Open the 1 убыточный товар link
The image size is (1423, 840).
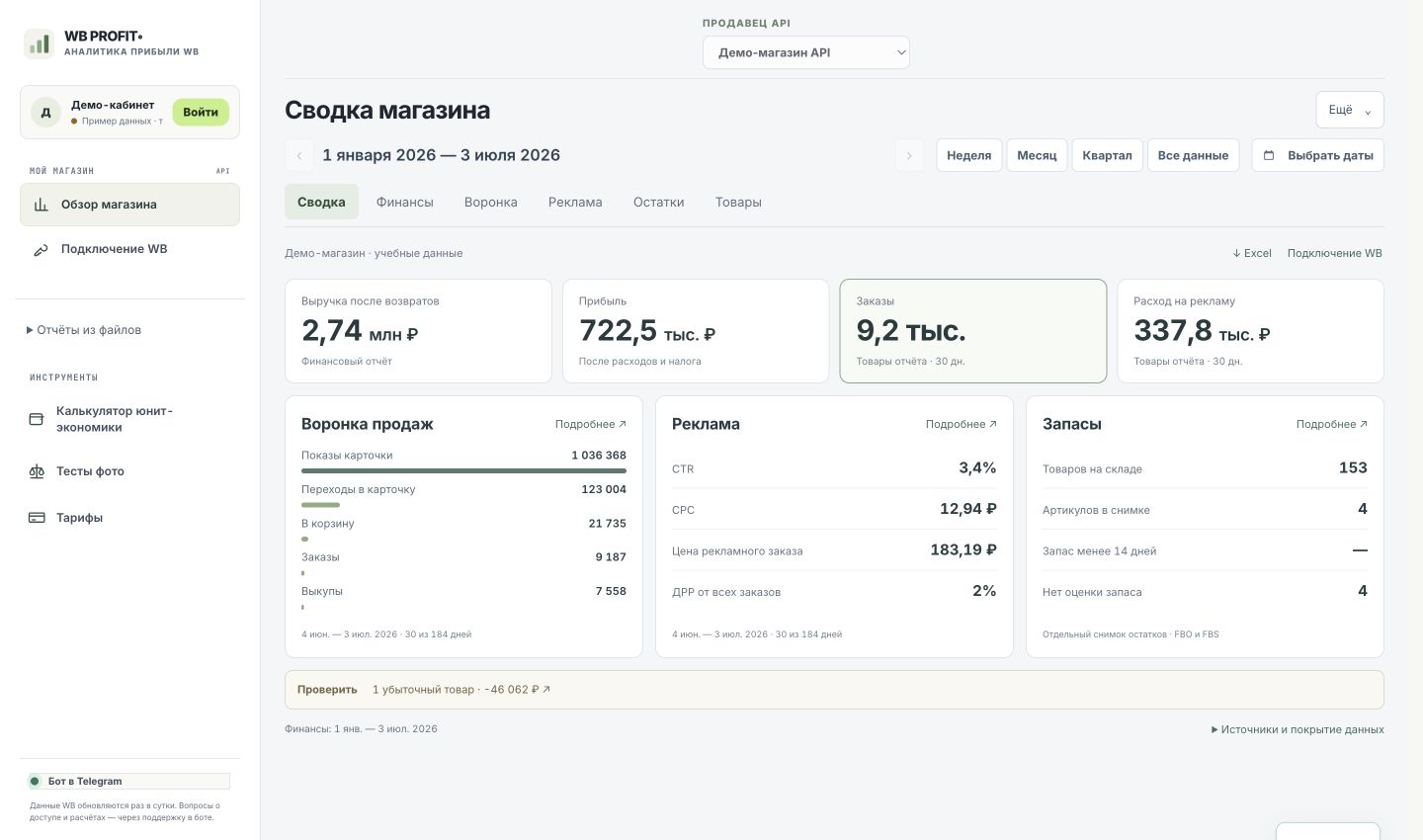point(461,690)
